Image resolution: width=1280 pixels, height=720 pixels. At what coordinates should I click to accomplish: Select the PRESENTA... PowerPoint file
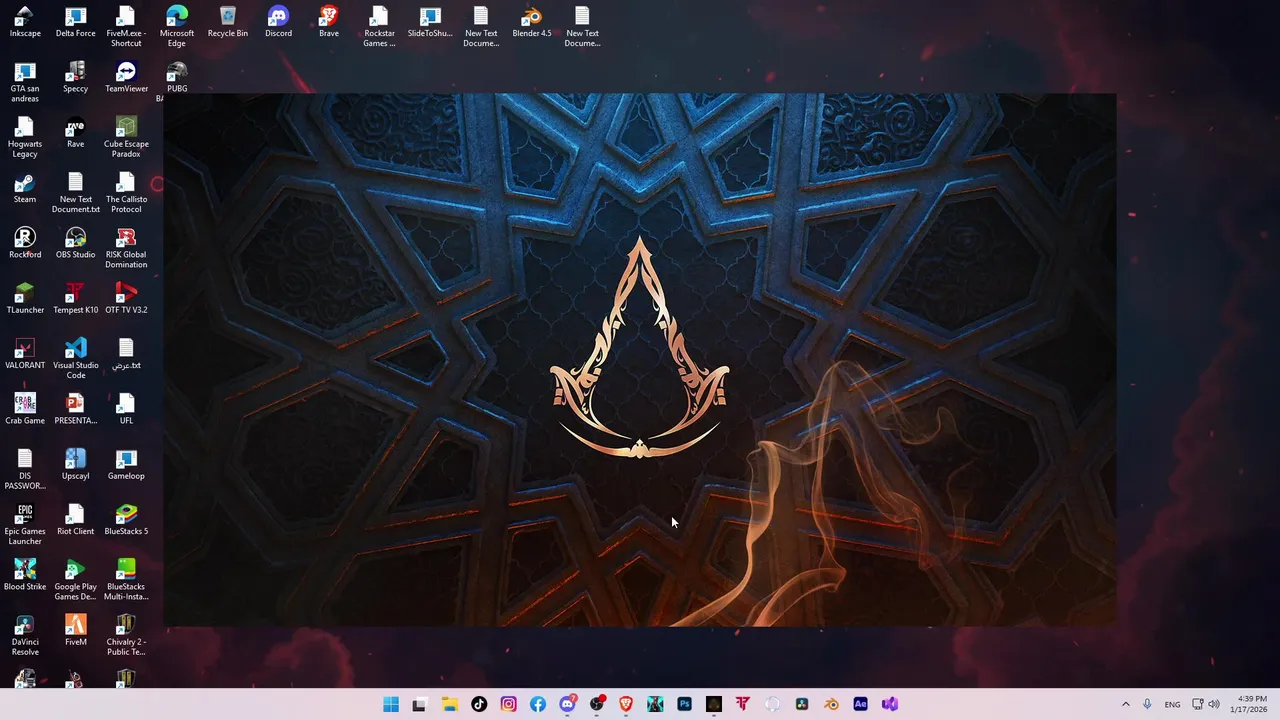click(x=75, y=409)
